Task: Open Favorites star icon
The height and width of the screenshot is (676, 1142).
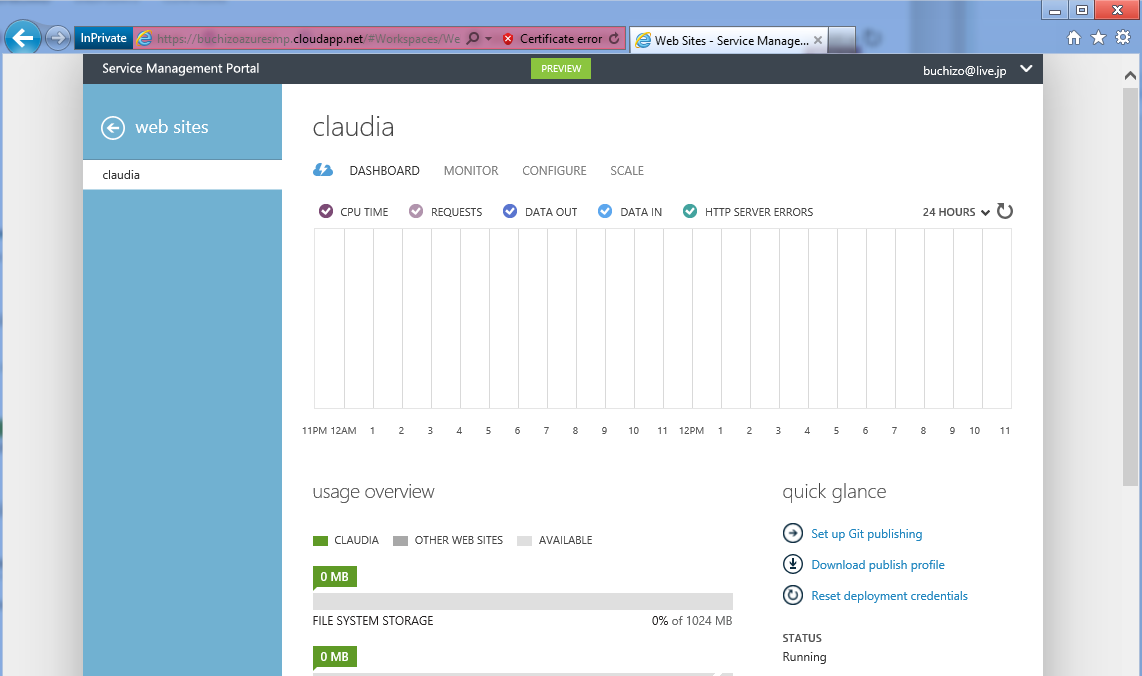Action: pos(1098,37)
